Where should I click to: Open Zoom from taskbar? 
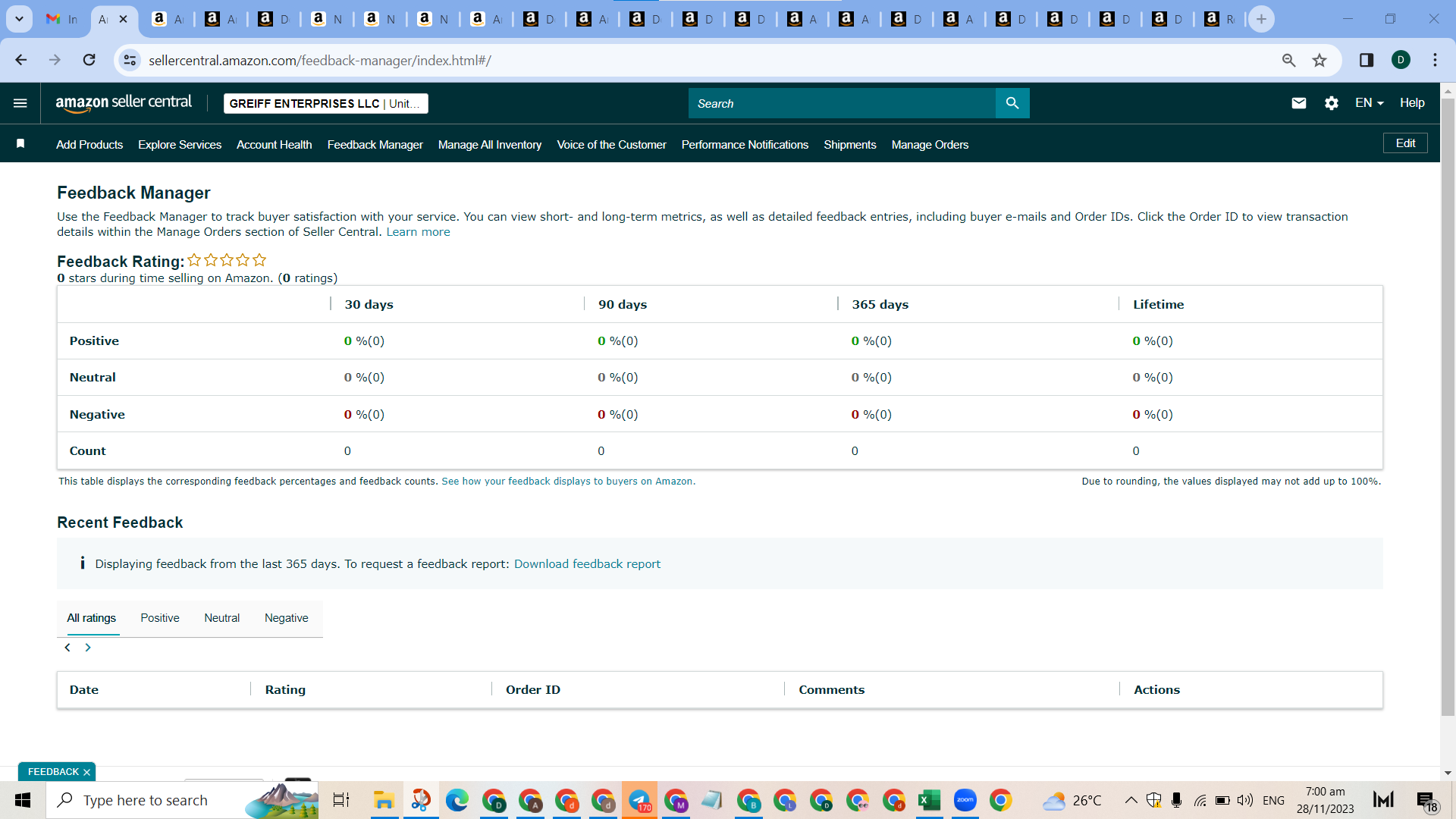[965, 800]
